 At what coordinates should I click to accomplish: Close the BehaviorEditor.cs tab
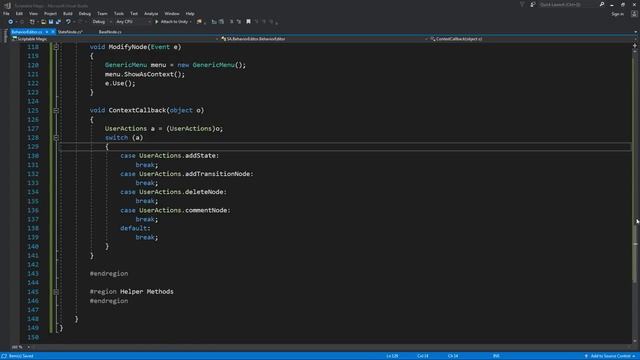[x=53, y=32]
